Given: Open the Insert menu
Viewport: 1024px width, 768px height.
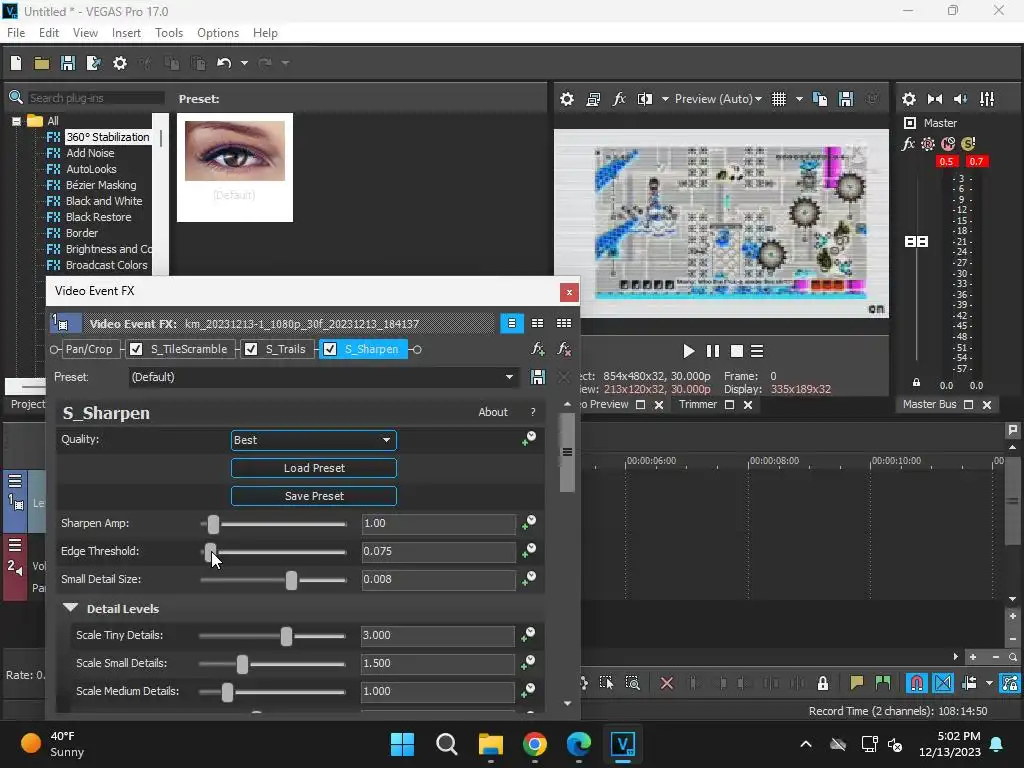Looking at the screenshot, I should point(126,33).
